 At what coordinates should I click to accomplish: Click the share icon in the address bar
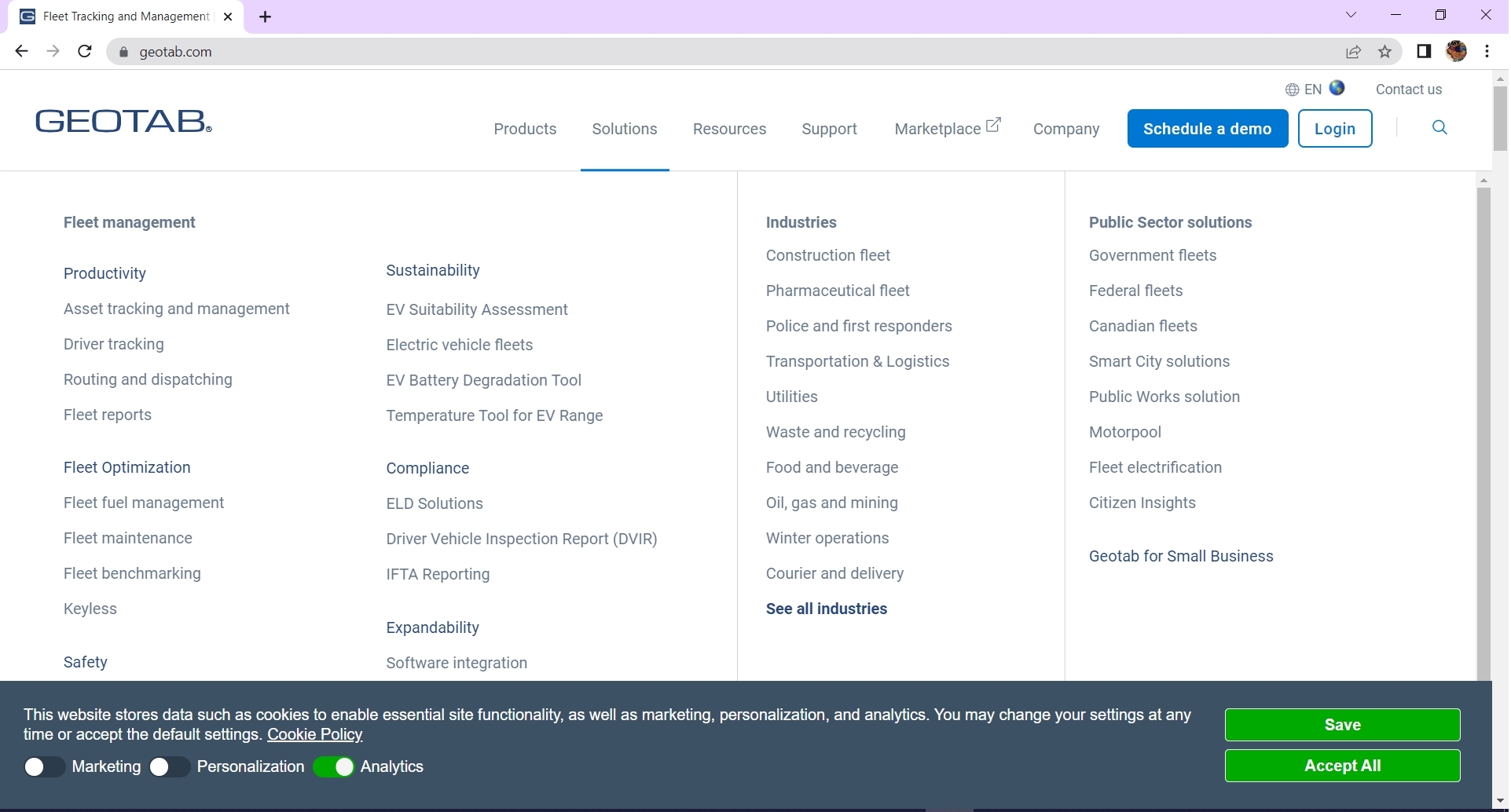(1354, 51)
